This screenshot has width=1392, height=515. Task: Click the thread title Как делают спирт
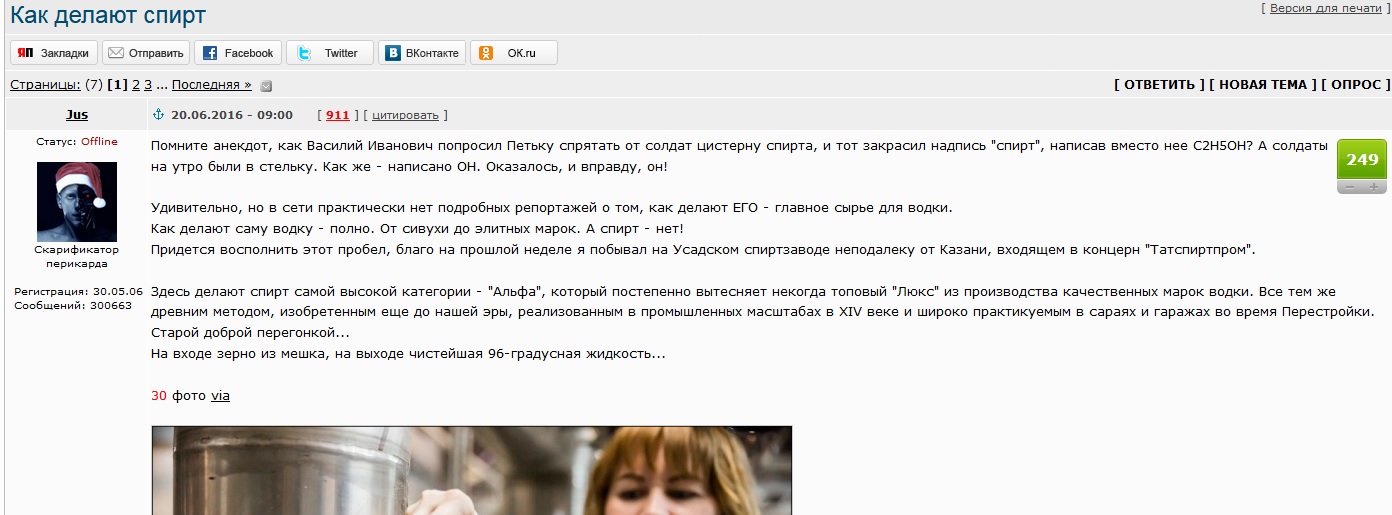click(108, 15)
